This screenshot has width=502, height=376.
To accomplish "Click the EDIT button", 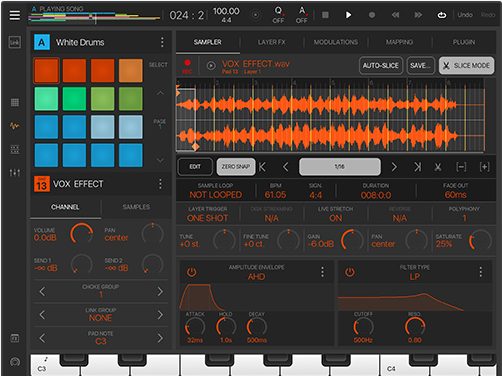I will pyautogui.click(x=195, y=167).
